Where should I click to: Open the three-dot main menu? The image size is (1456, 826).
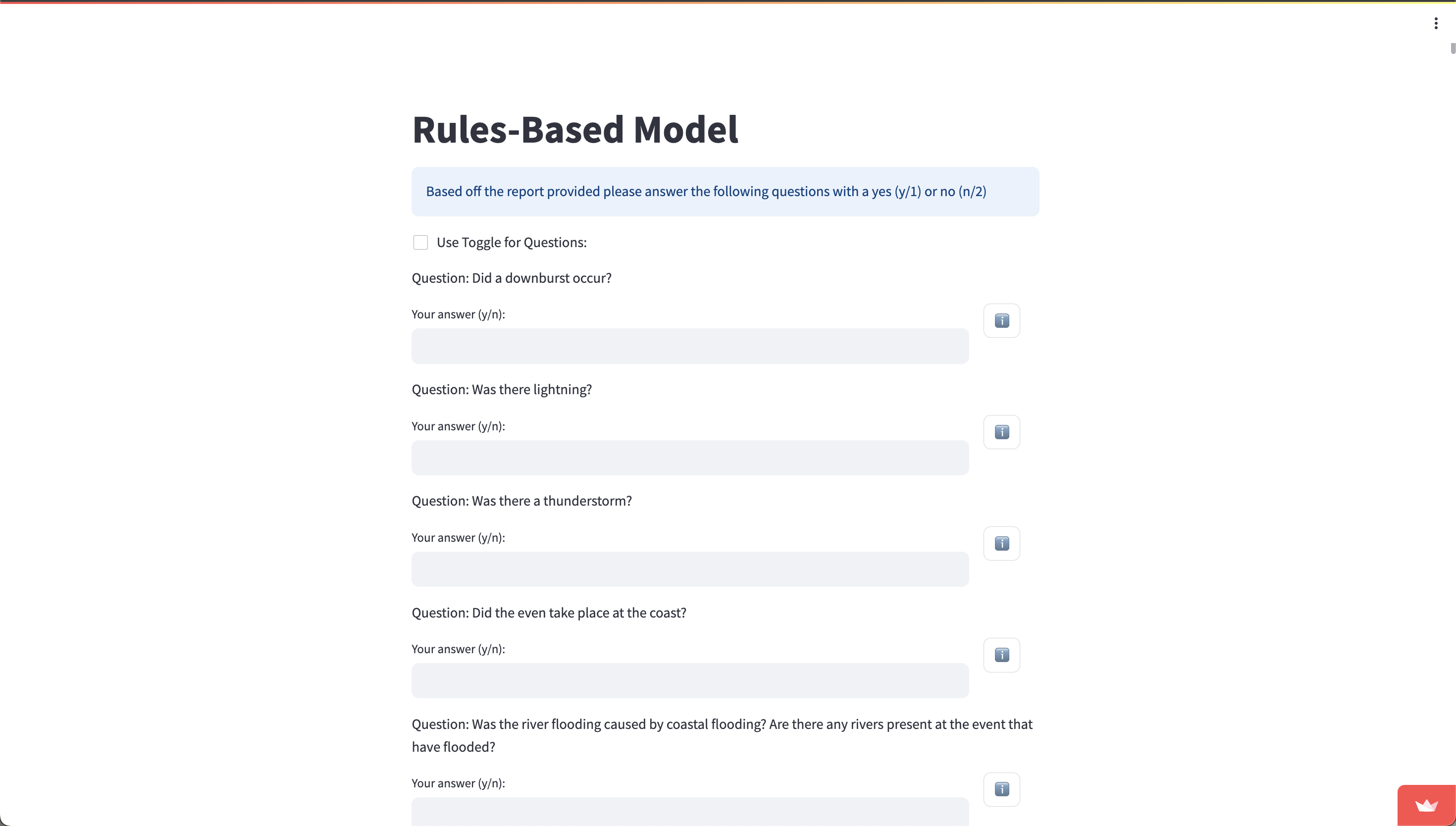coord(1436,23)
